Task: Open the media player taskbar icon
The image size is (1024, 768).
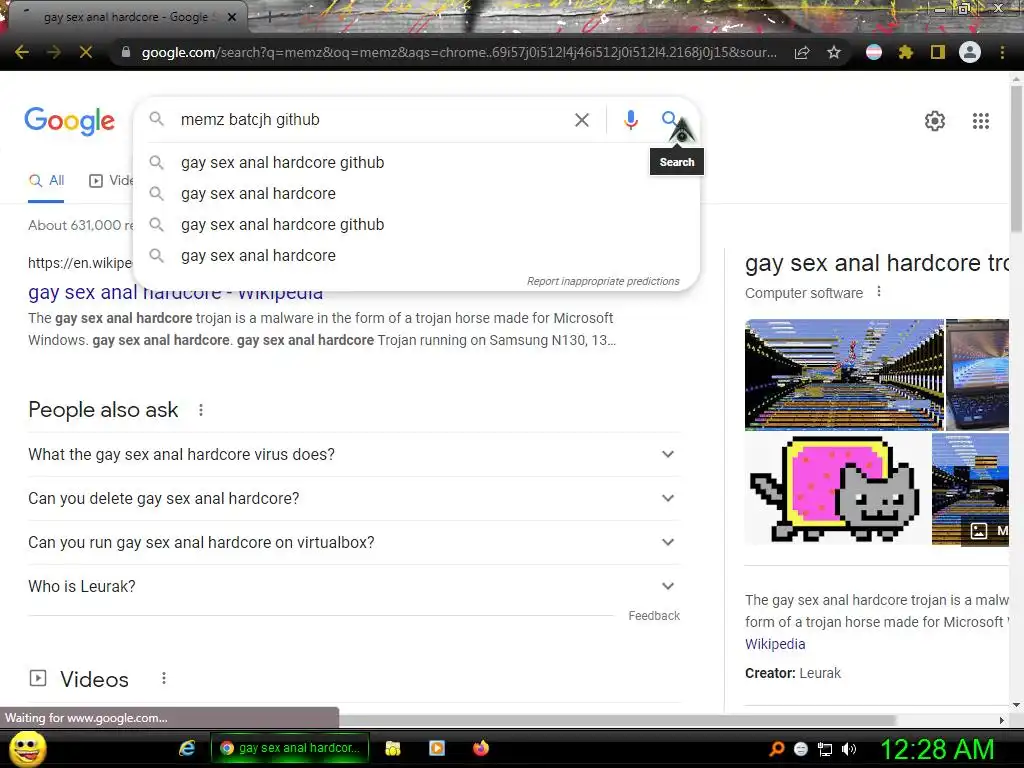Action: 437,748
